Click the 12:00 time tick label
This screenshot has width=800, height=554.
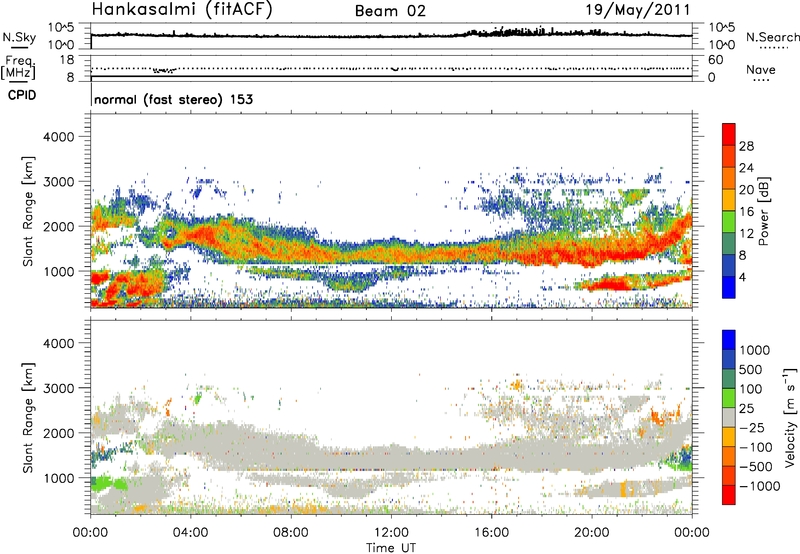(391, 533)
